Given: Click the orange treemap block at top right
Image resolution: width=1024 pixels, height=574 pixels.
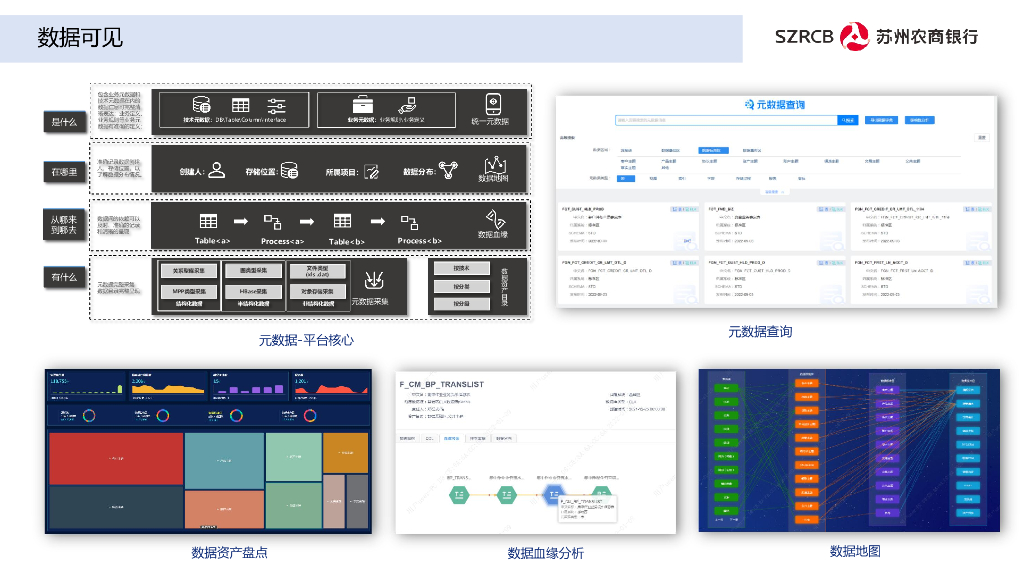Looking at the screenshot, I should (x=345, y=453).
